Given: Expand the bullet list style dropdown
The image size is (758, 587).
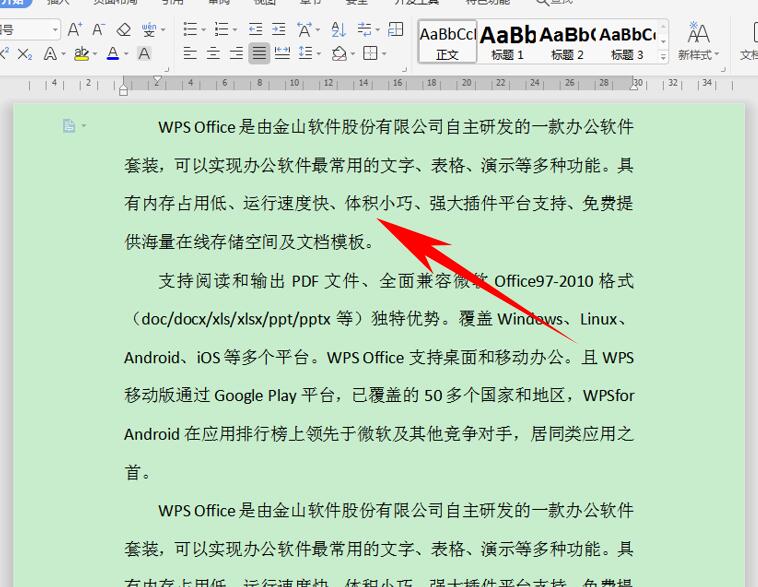Looking at the screenshot, I should click(204, 30).
